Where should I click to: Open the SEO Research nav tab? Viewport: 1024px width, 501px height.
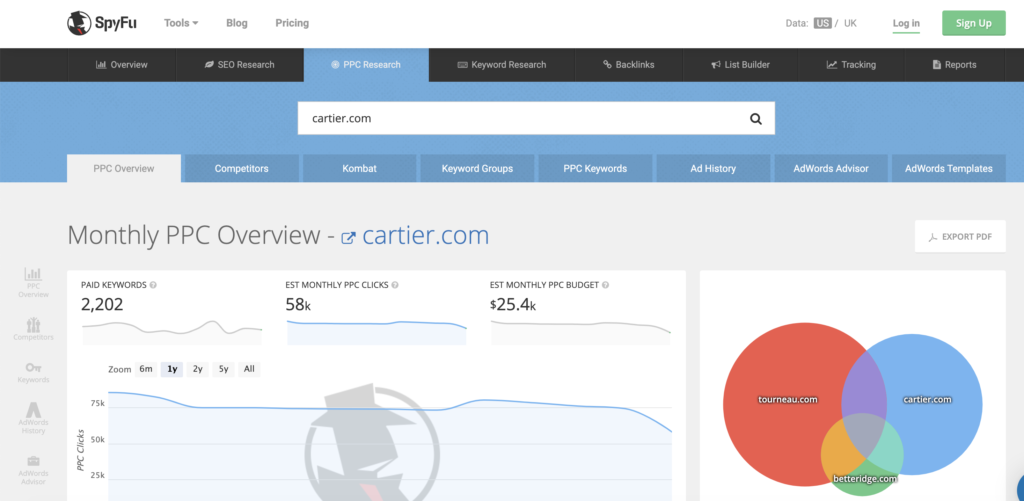240,65
